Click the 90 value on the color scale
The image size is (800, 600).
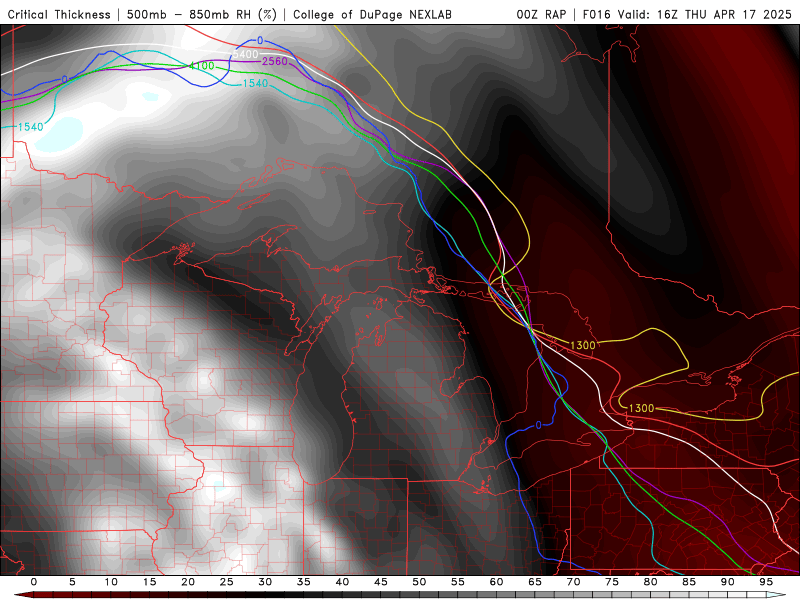coord(728,582)
